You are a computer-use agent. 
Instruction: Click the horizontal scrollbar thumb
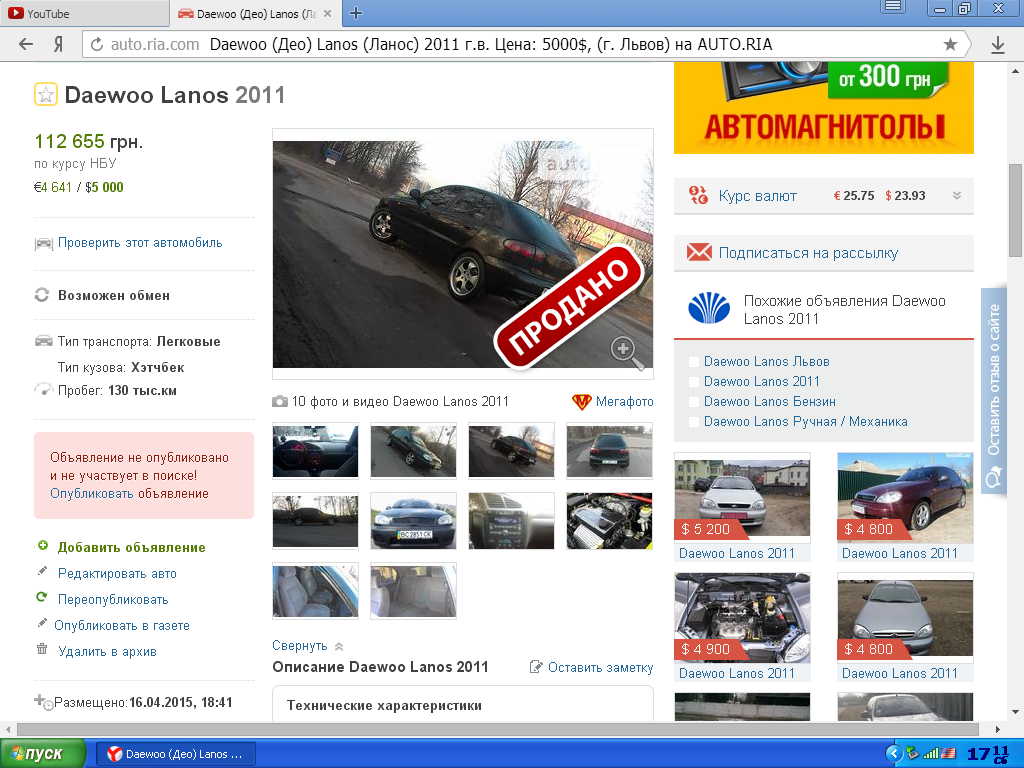(498, 729)
